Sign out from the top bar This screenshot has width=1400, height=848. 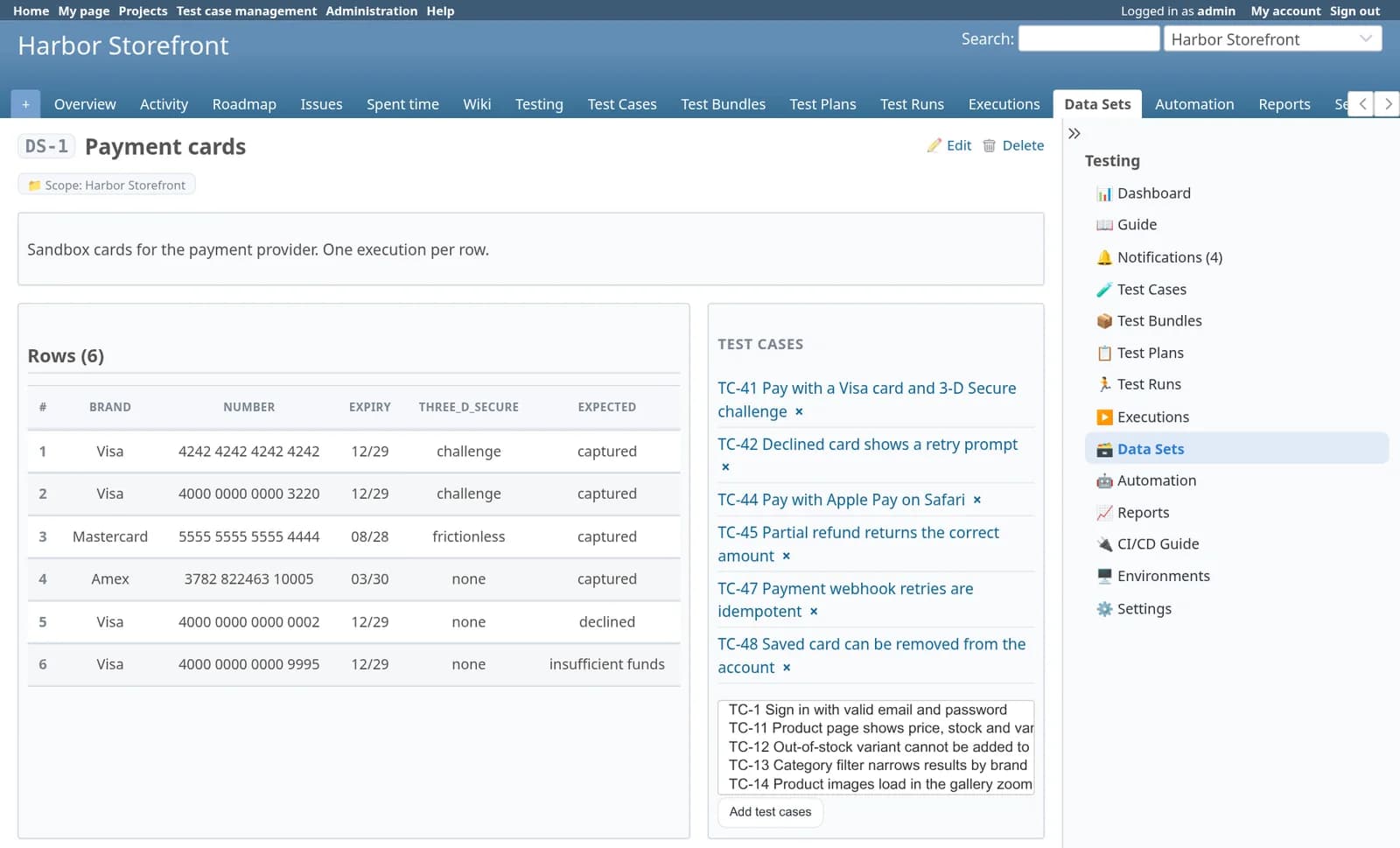click(1354, 11)
